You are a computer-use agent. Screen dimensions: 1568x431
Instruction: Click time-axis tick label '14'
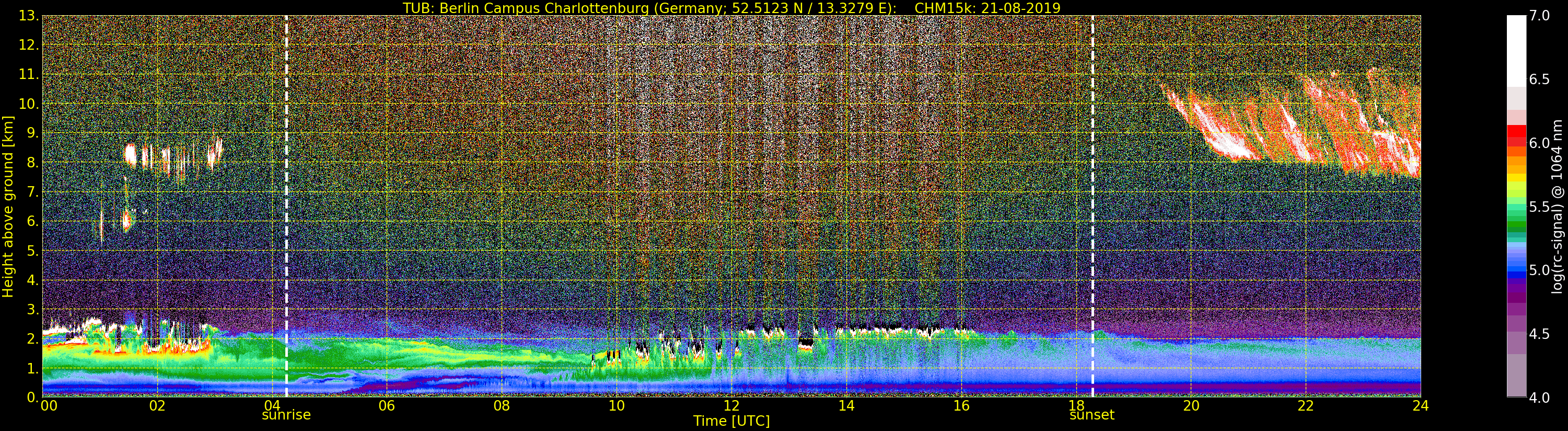(x=846, y=405)
